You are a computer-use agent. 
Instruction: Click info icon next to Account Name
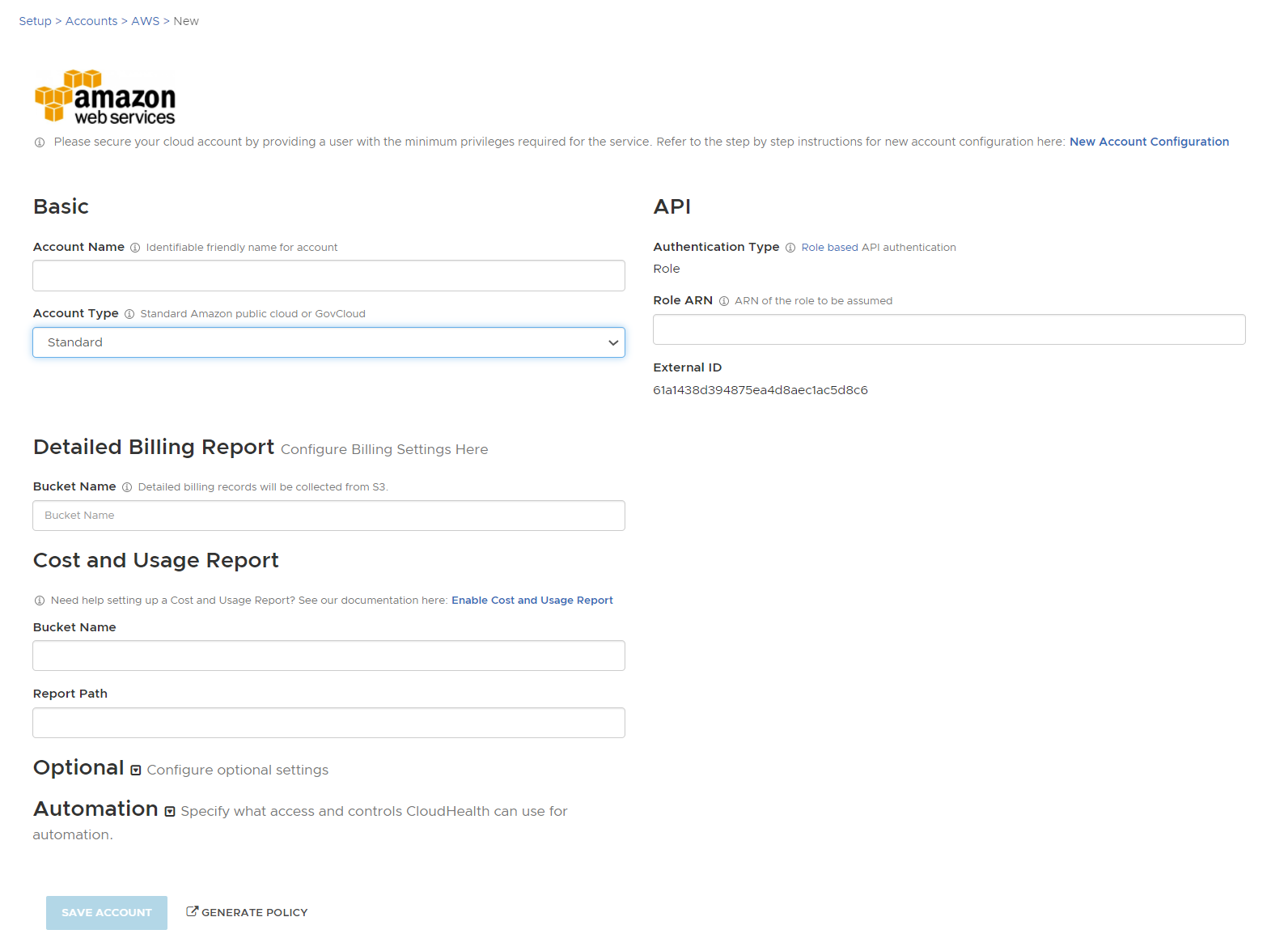pos(135,248)
